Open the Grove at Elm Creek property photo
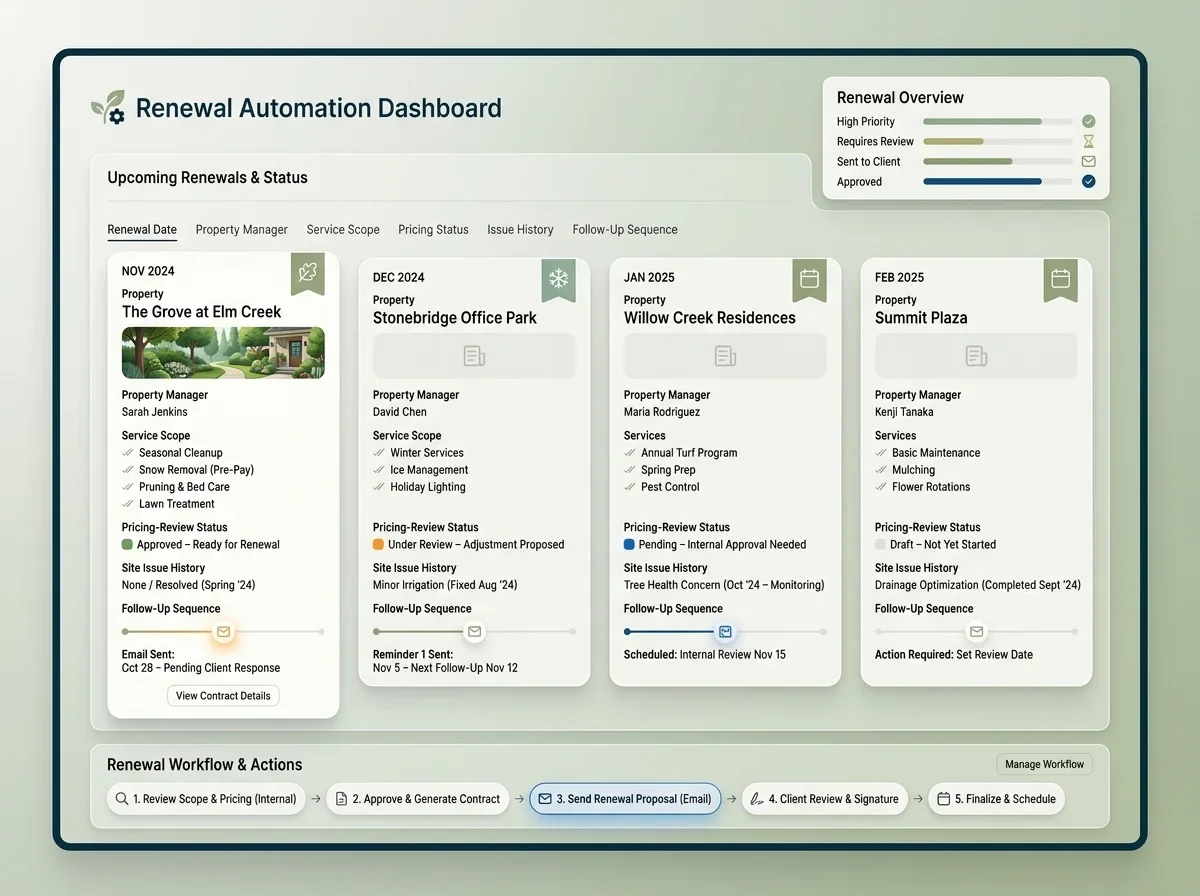This screenshot has height=896, width=1200. point(223,353)
